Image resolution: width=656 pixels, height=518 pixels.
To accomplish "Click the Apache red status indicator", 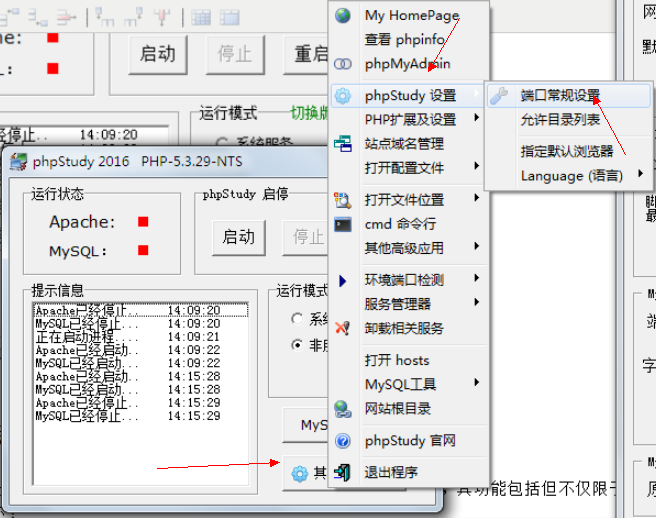I will (143, 222).
